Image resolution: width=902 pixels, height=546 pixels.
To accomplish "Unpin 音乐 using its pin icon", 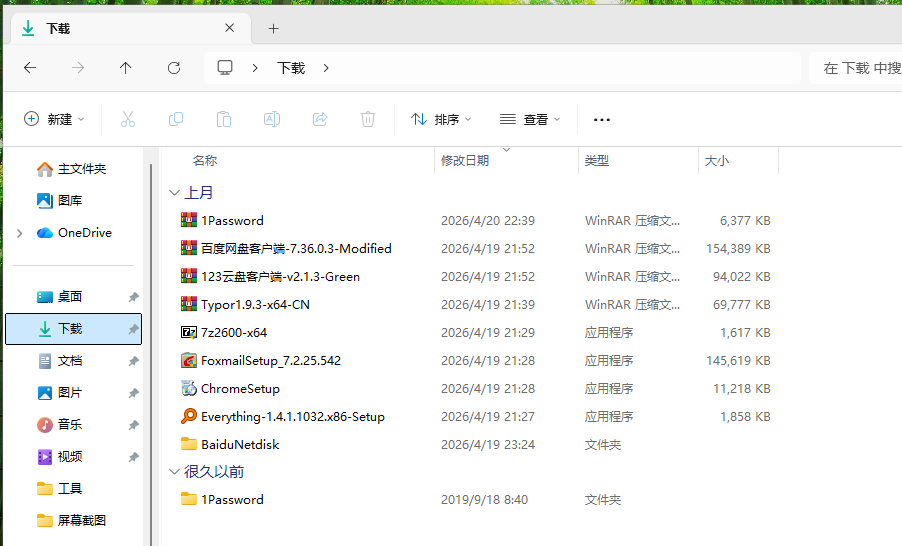I will coord(133,425).
